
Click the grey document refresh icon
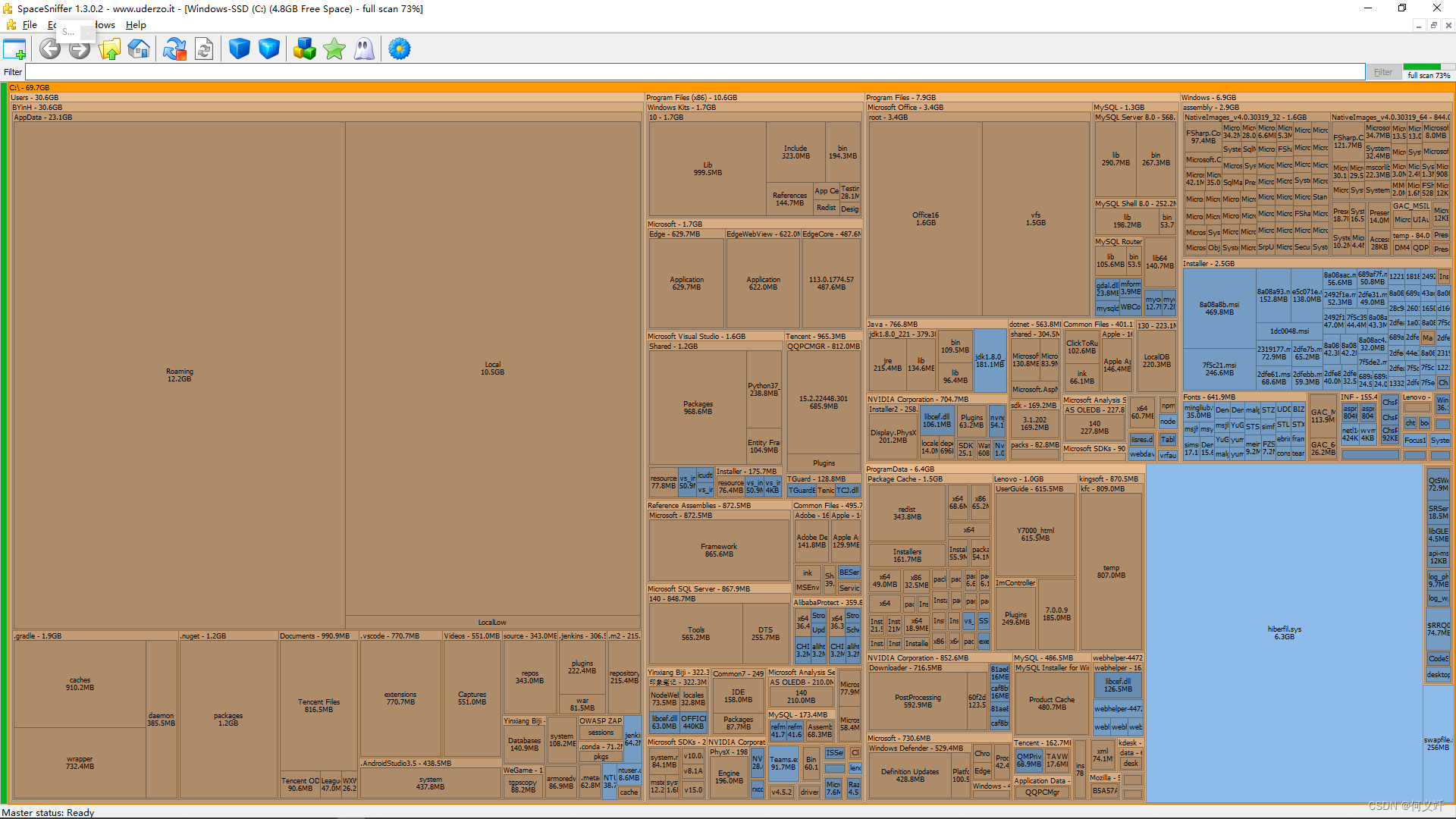[204, 49]
